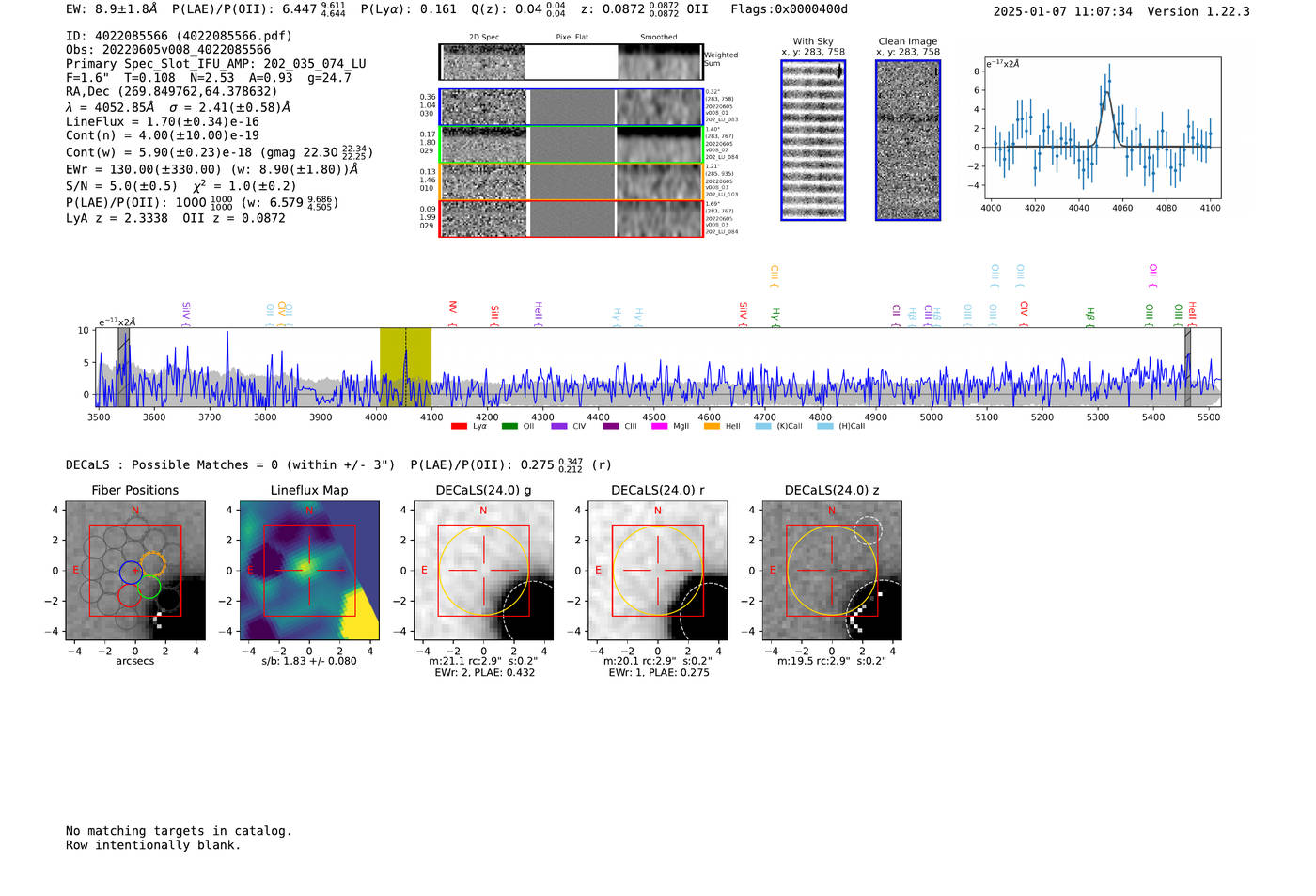The image size is (1316, 896).
Task: Click the RA,Dec coordinates line
Action: click(x=171, y=92)
